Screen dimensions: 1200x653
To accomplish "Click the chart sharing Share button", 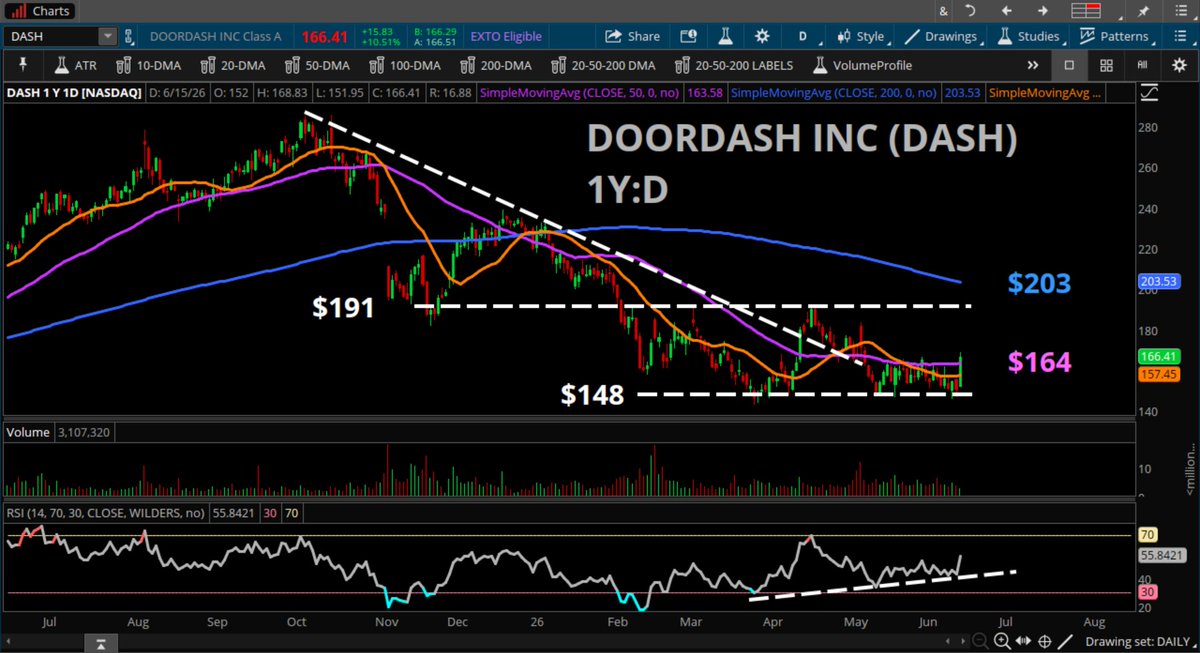I will click(631, 36).
